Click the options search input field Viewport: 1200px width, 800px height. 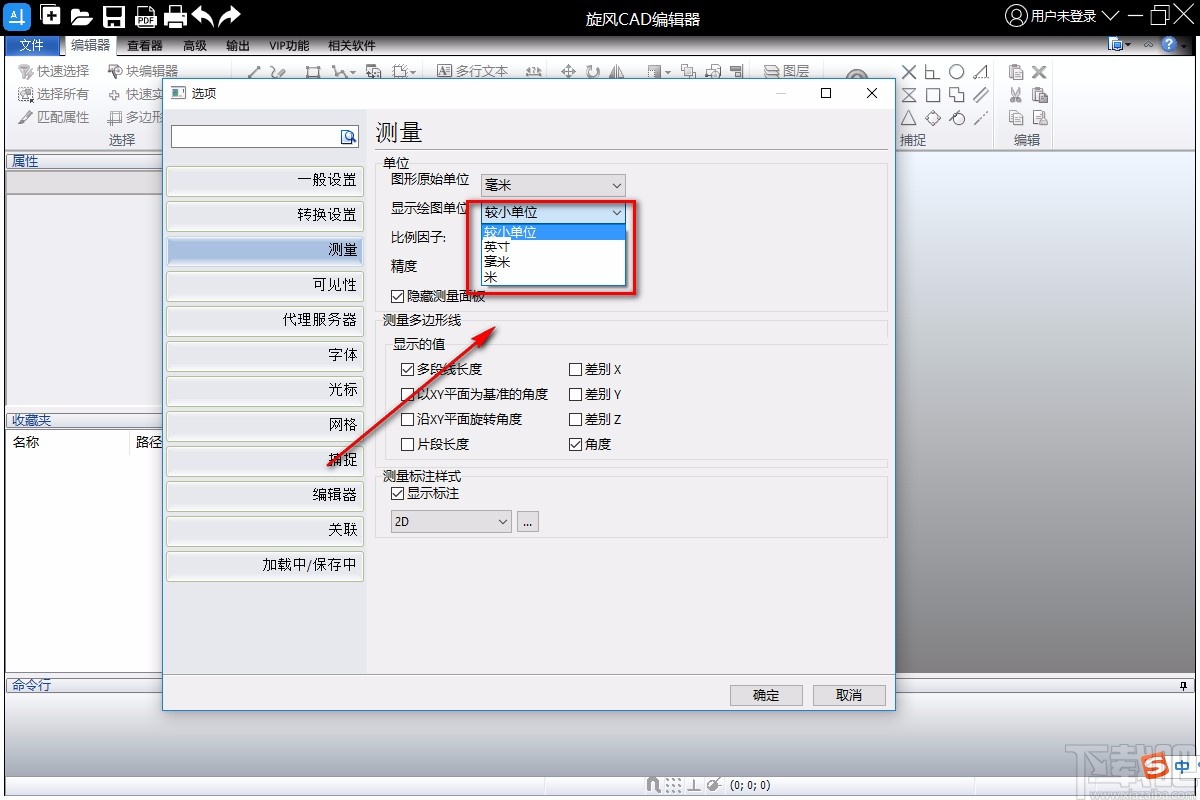pyautogui.click(x=255, y=136)
